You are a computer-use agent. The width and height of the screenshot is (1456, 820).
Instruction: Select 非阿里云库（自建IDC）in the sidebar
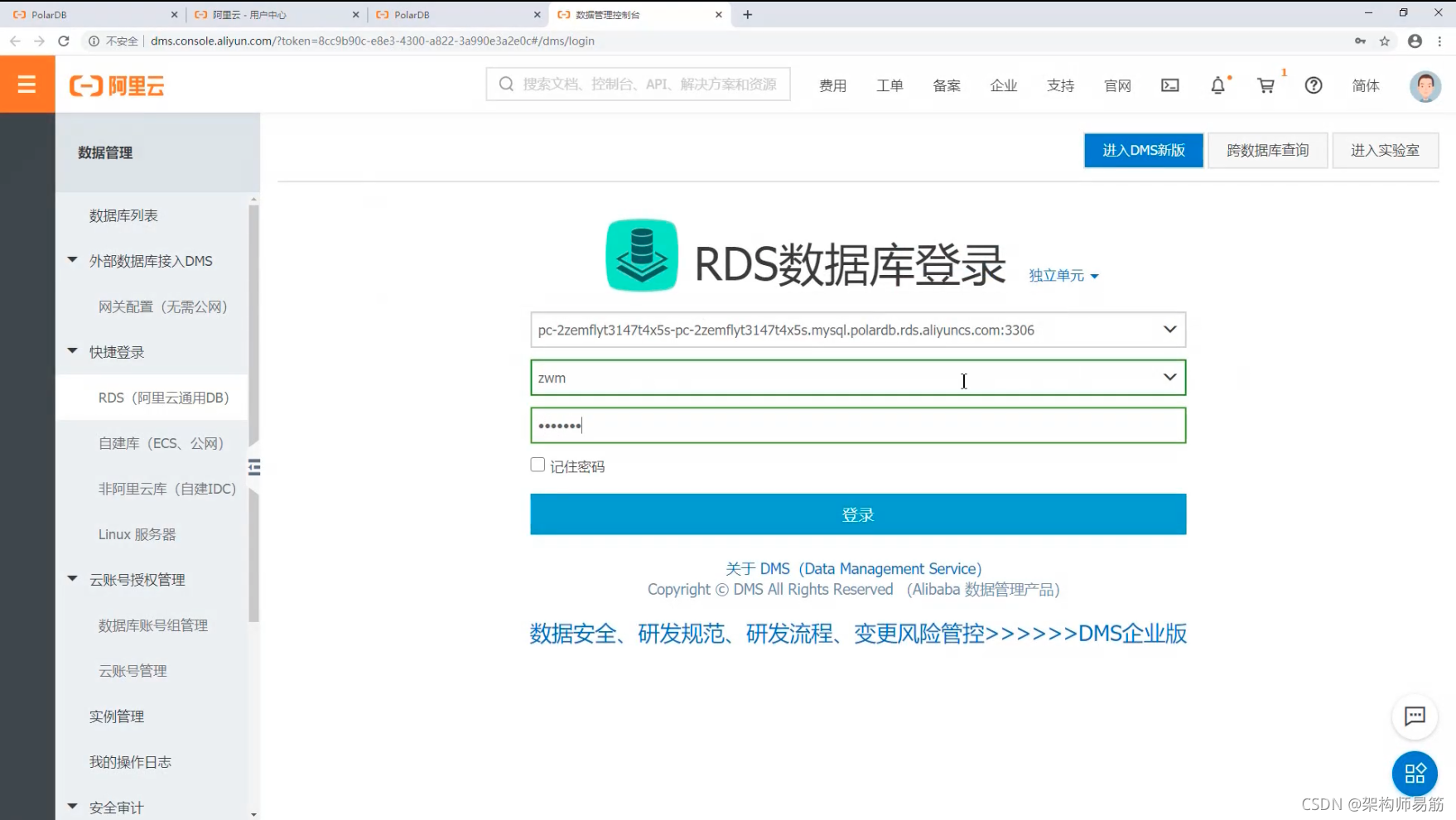point(167,489)
